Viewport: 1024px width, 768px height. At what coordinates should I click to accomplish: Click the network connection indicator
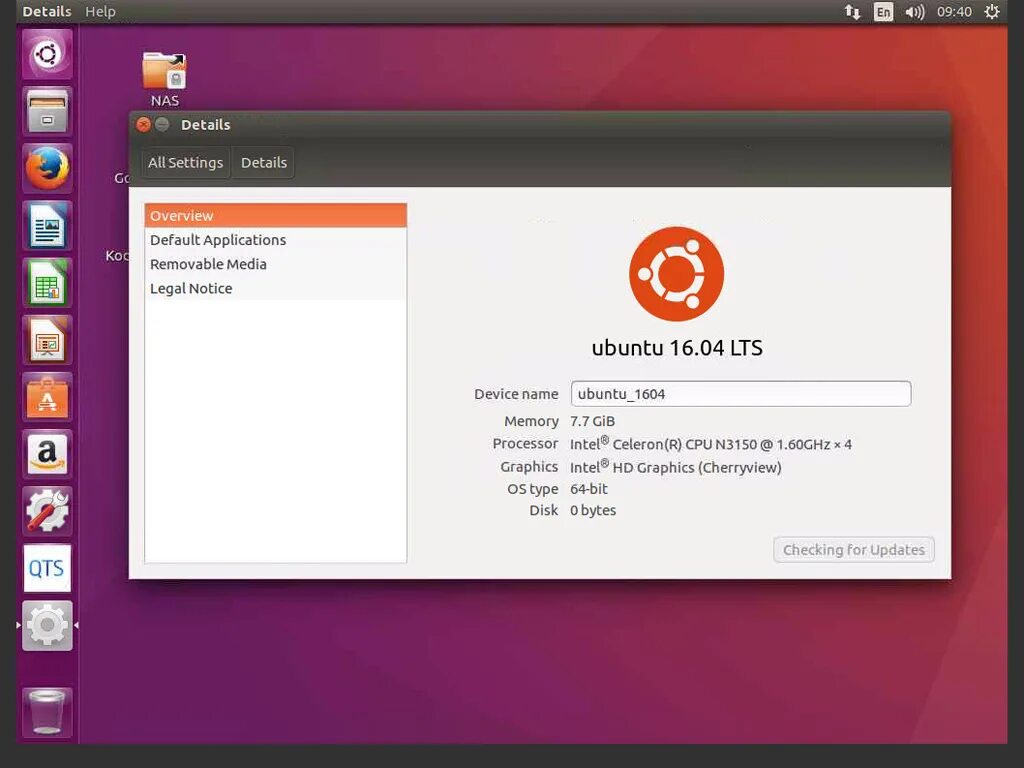(x=852, y=12)
